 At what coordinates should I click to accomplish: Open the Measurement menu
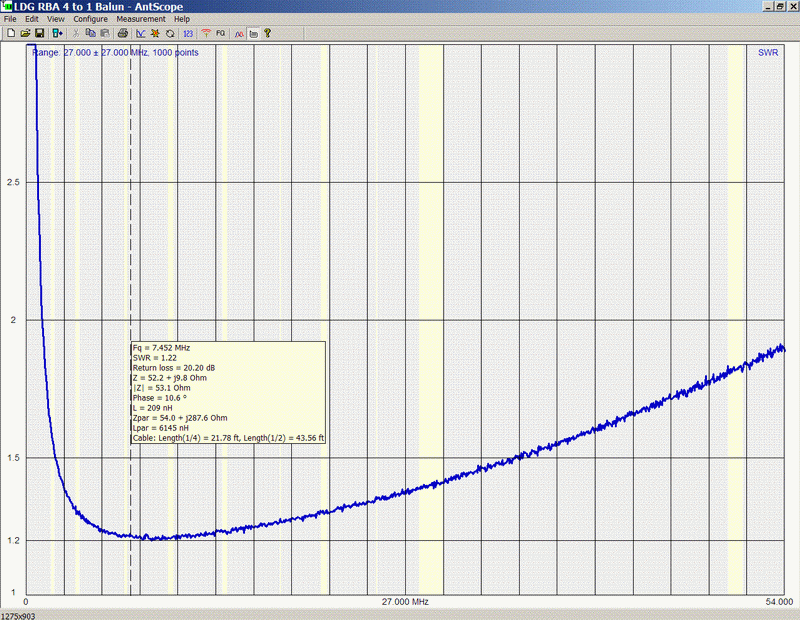[x=141, y=19]
